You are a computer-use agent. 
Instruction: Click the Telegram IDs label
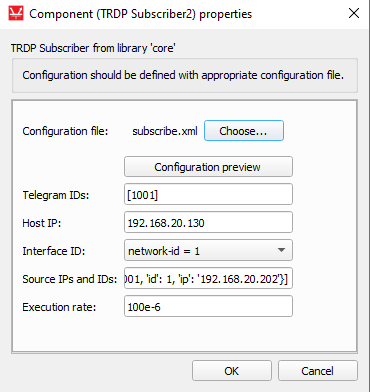point(56,195)
